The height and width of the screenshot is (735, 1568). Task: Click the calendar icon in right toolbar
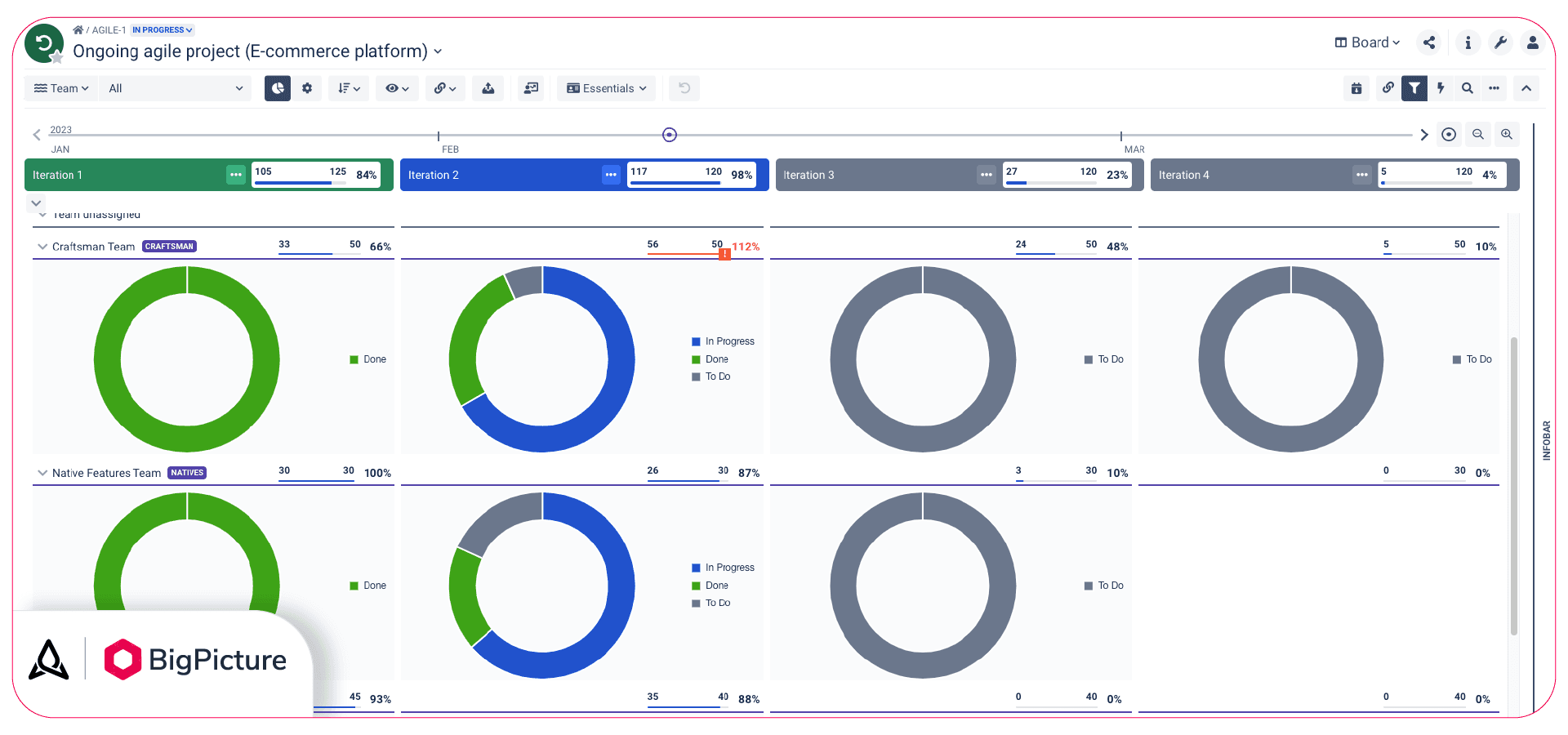click(1356, 88)
